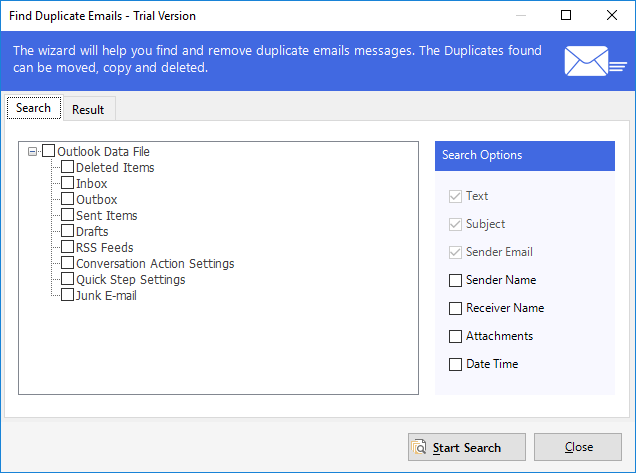Click the Close button at bottom

pyautogui.click(x=578, y=447)
